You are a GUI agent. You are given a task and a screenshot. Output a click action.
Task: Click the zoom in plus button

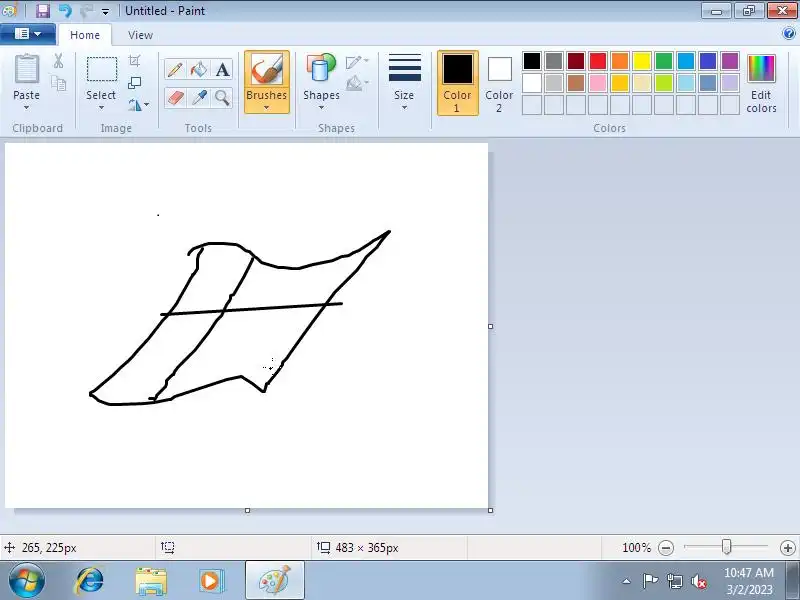point(788,548)
